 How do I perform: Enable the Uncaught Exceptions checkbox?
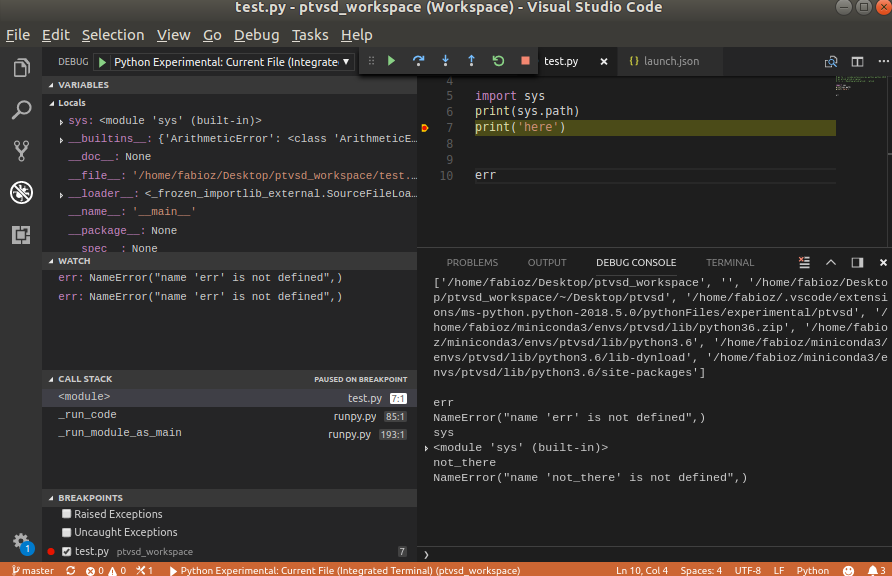coord(66,531)
